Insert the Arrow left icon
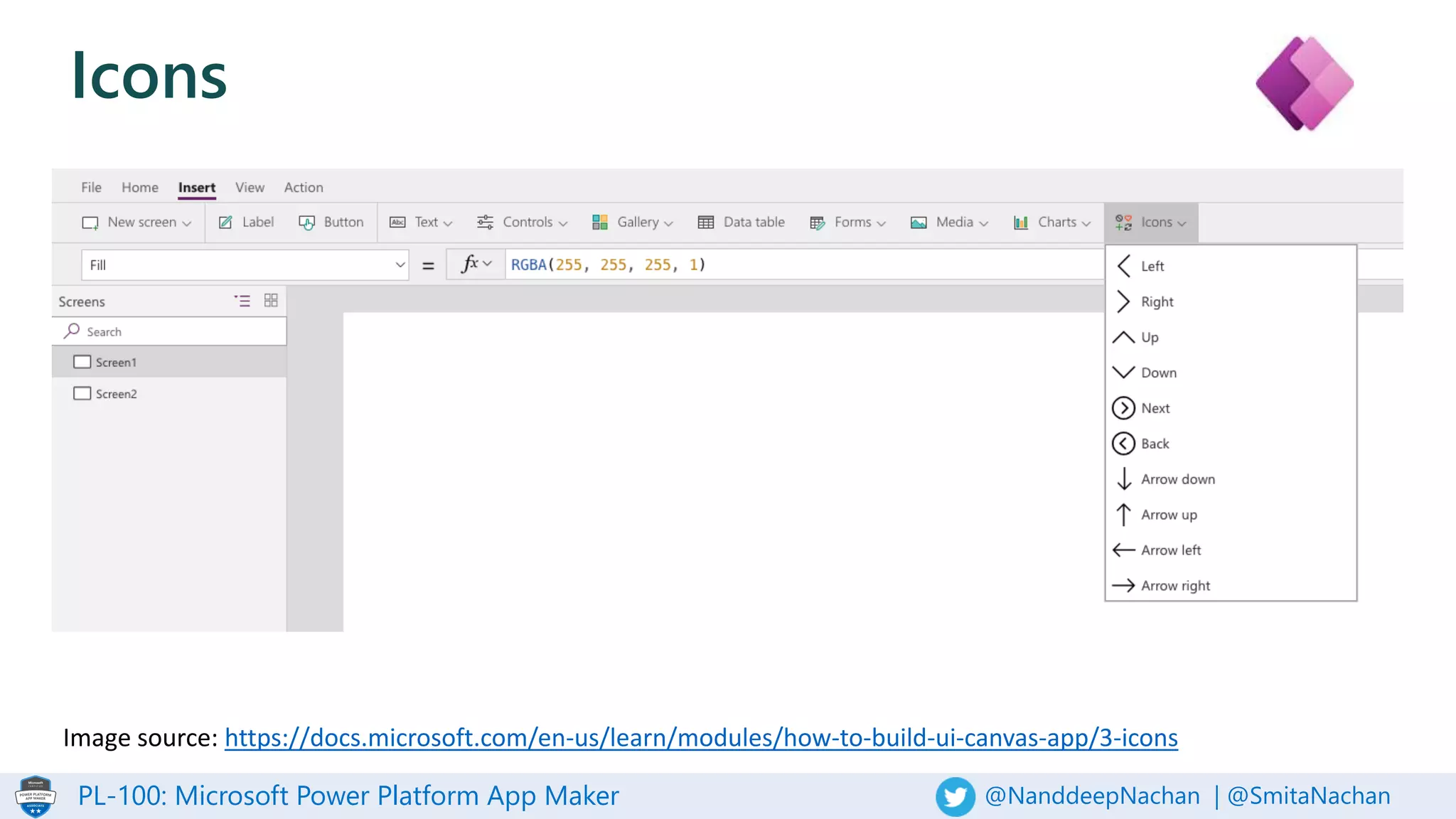The image size is (1456, 819). coord(1123,550)
